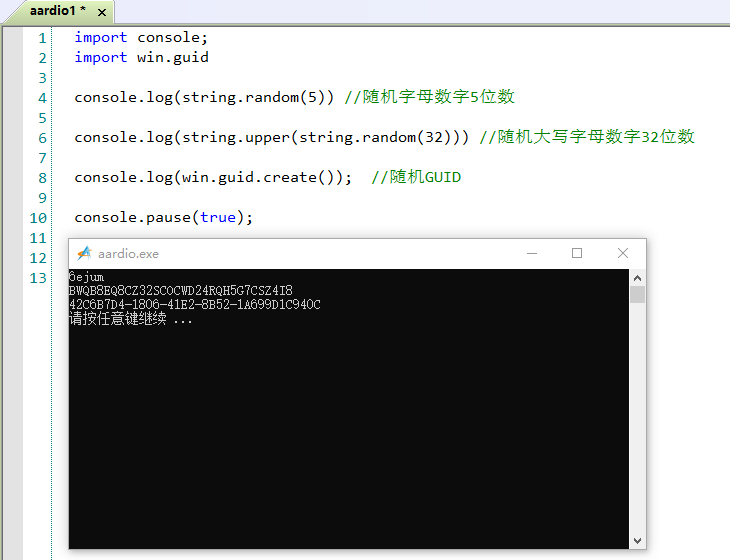Click line number 13 in gutter

point(38,278)
